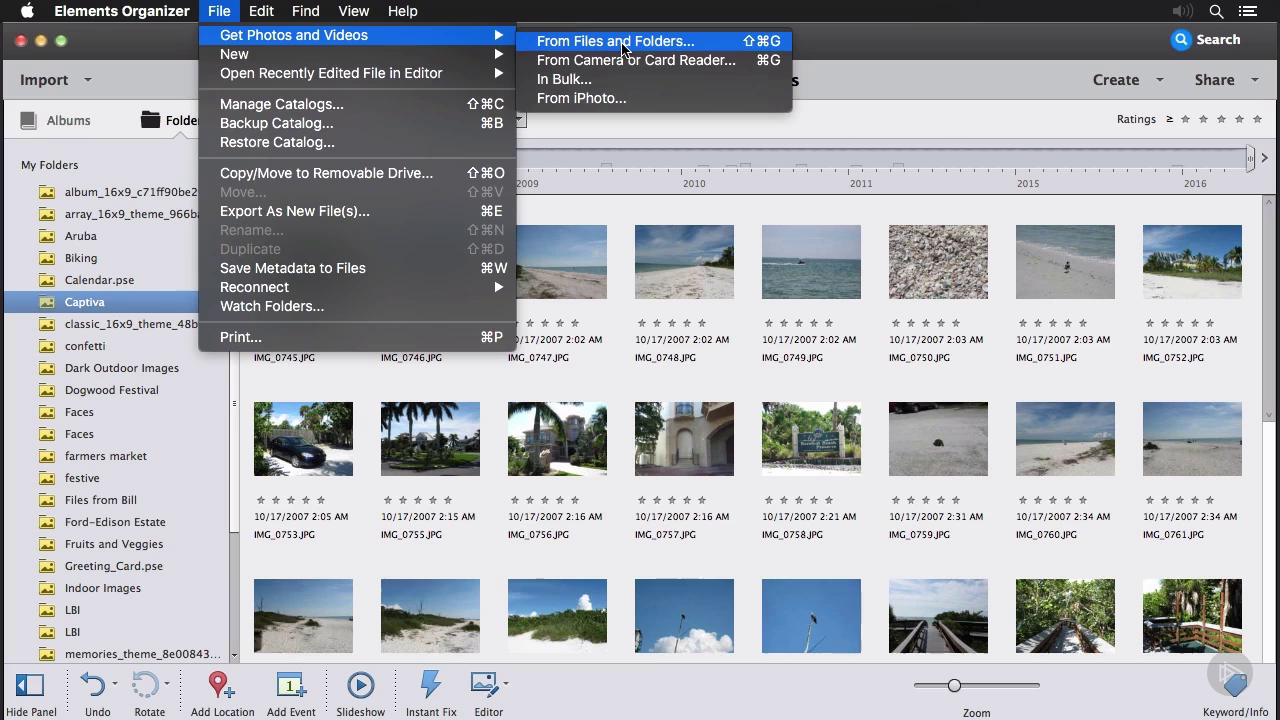Viewport: 1280px width, 720px height.
Task: Click the Albums tab icon
Action: (28, 120)
